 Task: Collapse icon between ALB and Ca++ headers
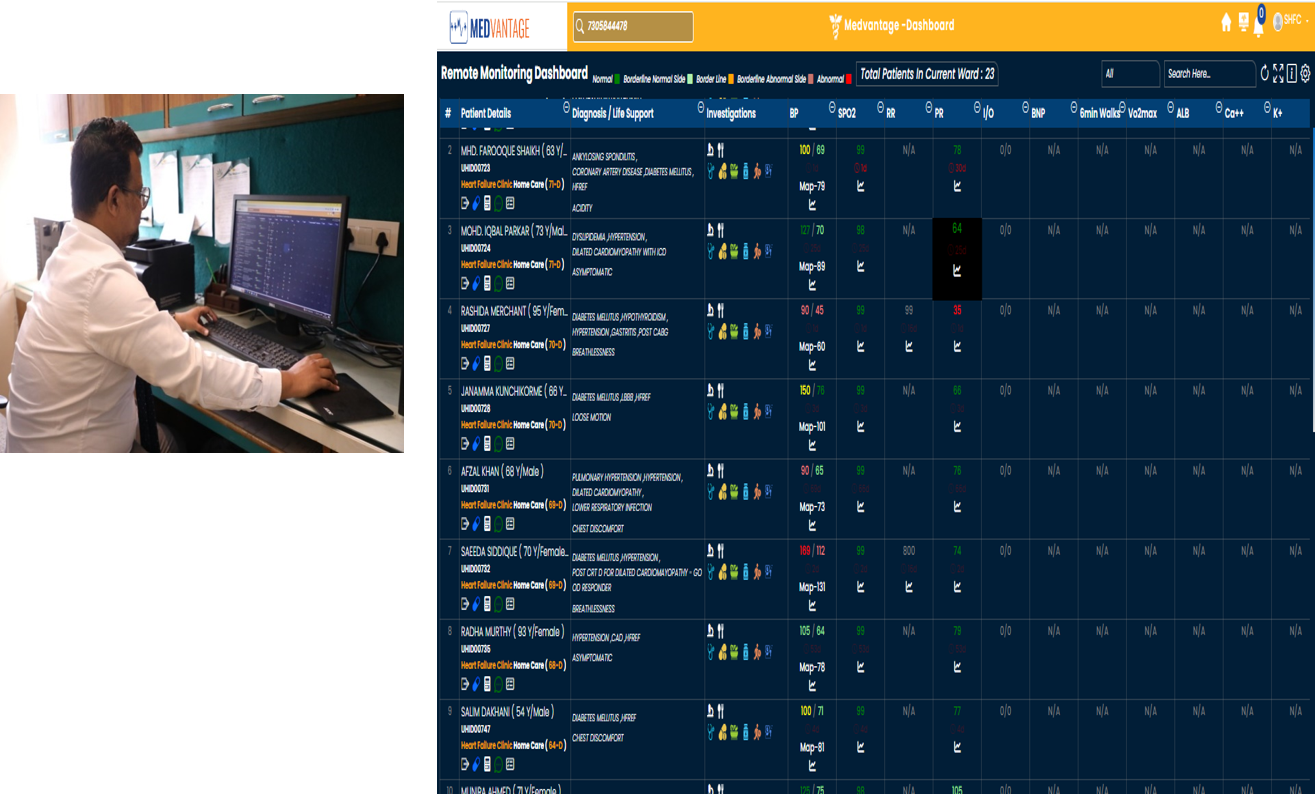click(x=1219, y=107)
